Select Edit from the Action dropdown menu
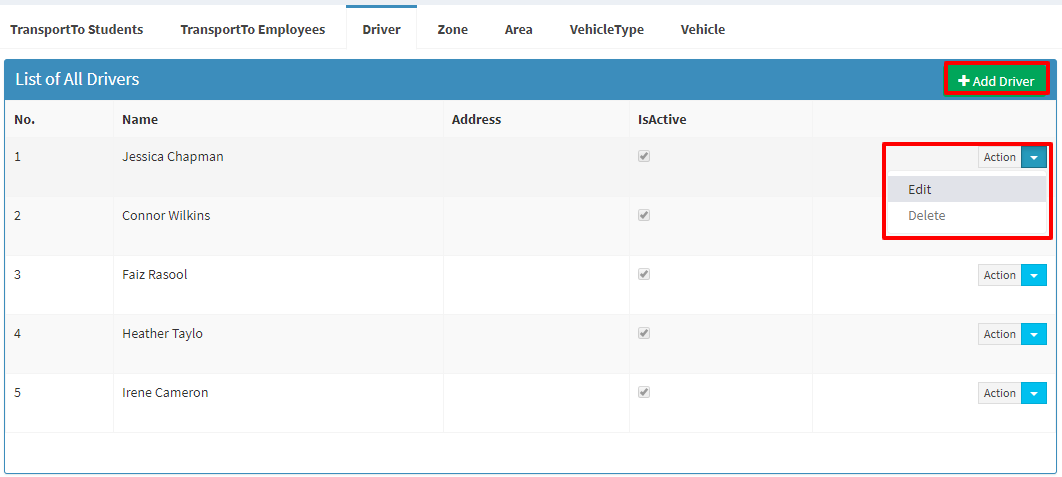This screenshot has height=477, width=1062. click(967, 190)
